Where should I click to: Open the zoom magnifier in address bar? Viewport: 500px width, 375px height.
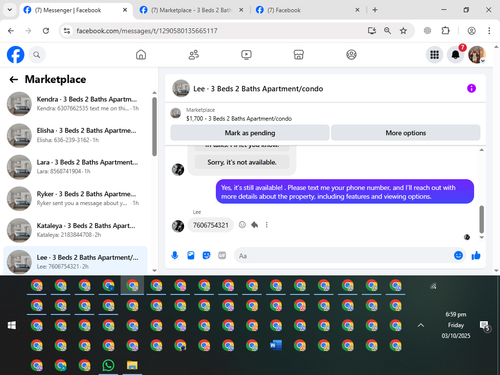click(387, 31)
